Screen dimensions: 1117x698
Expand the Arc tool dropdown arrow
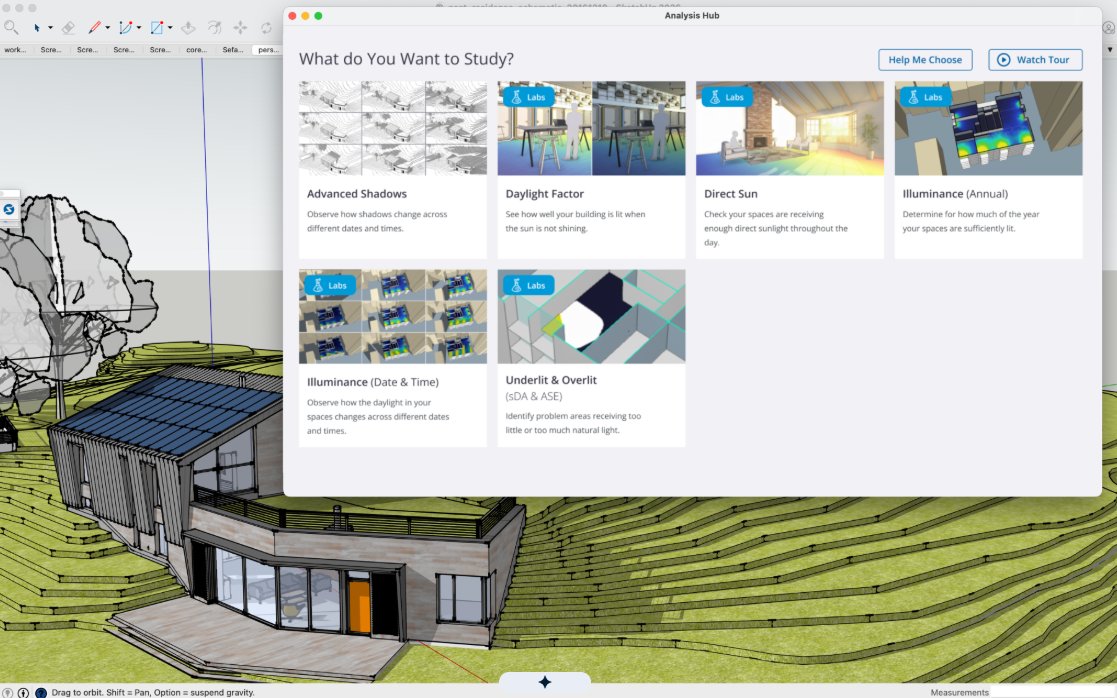pos(139,28)
